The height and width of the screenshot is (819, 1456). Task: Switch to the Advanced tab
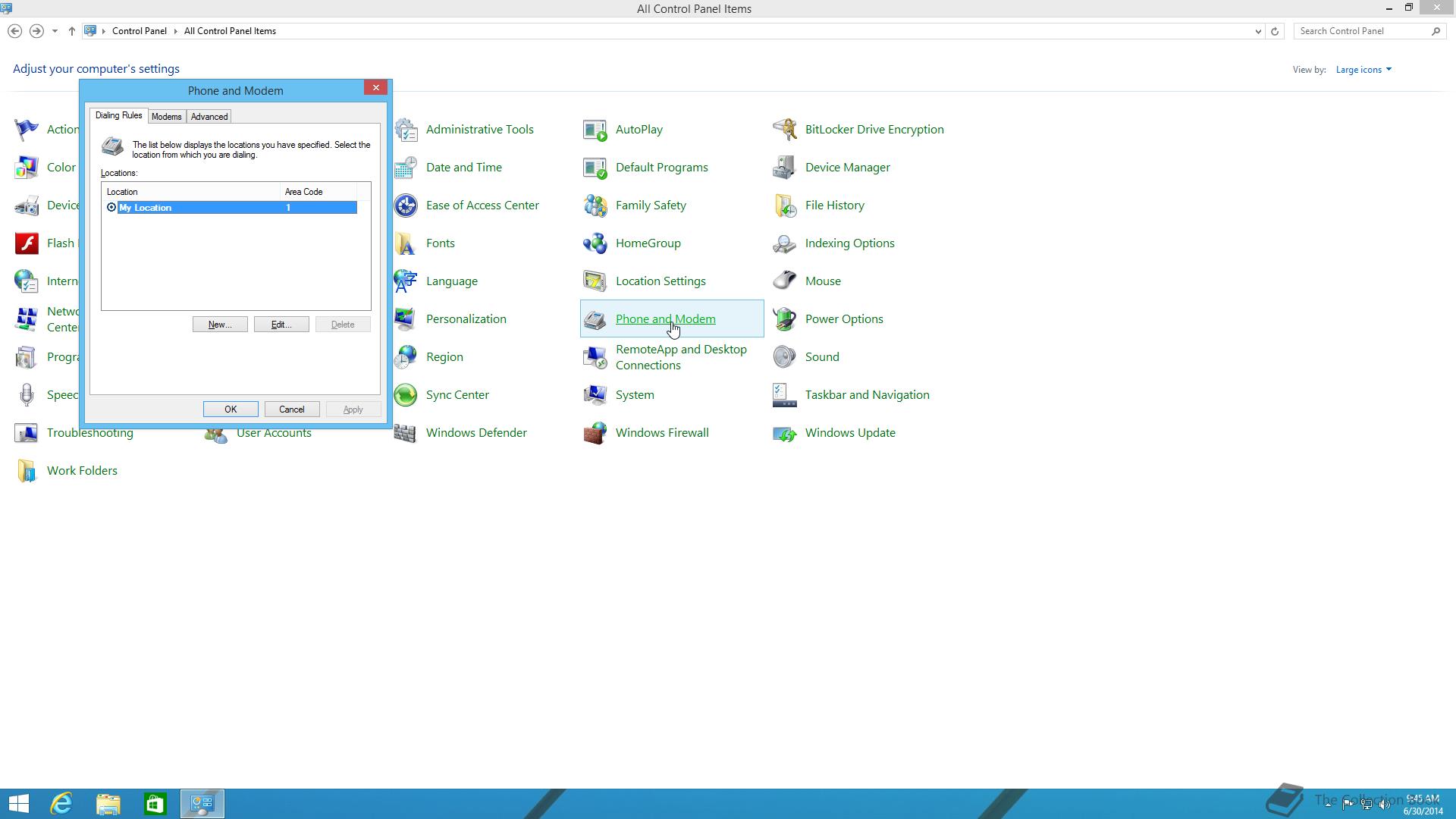click(x=209, y=117)
